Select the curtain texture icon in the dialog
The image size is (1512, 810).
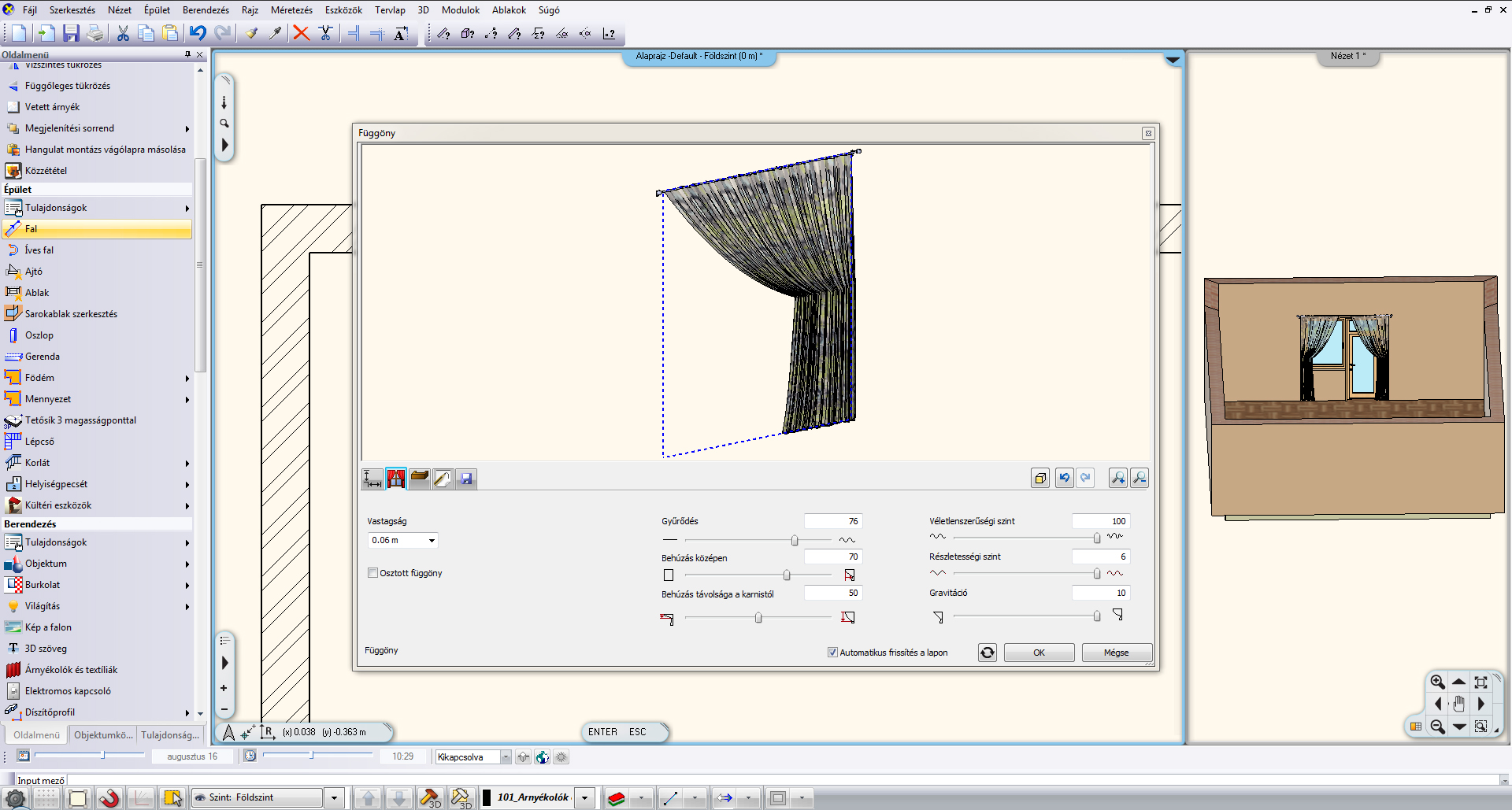click(396, 479)
